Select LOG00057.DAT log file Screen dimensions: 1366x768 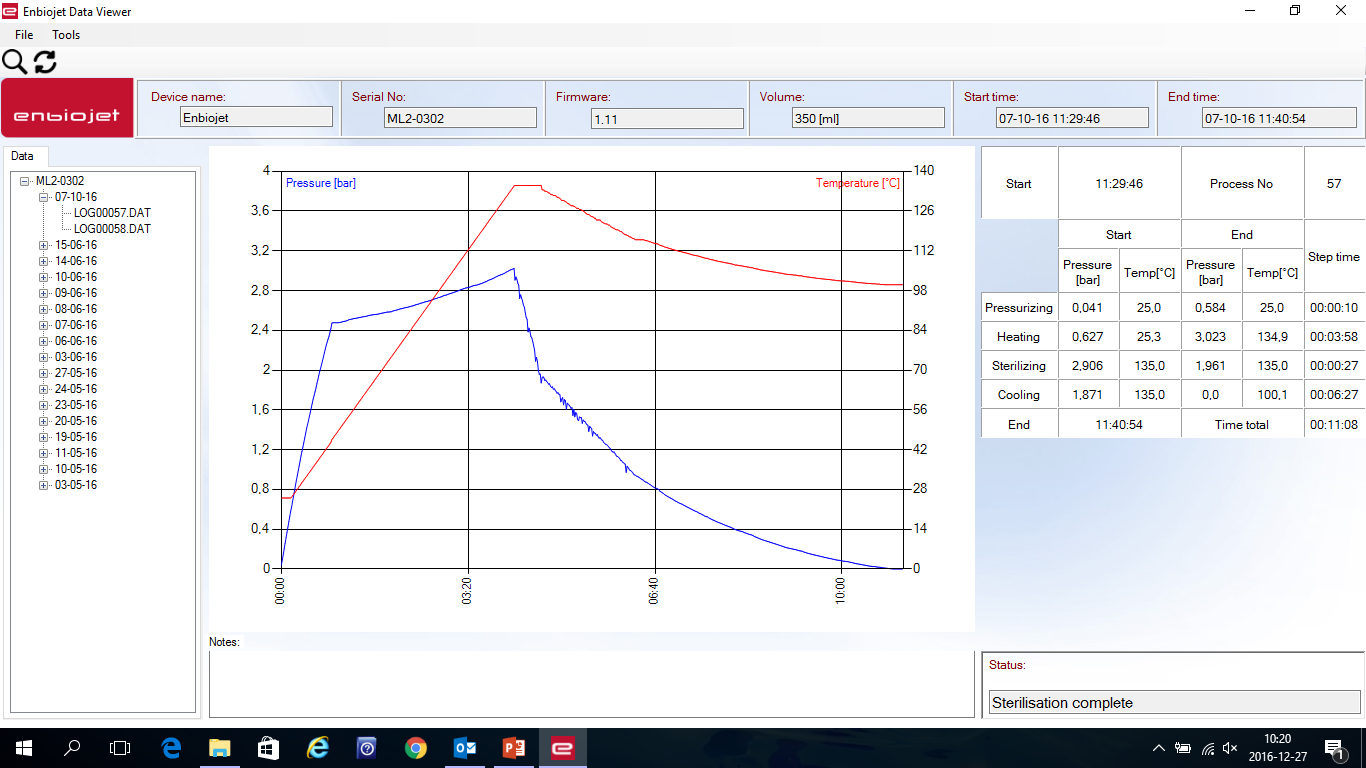[x=112, y=213]
